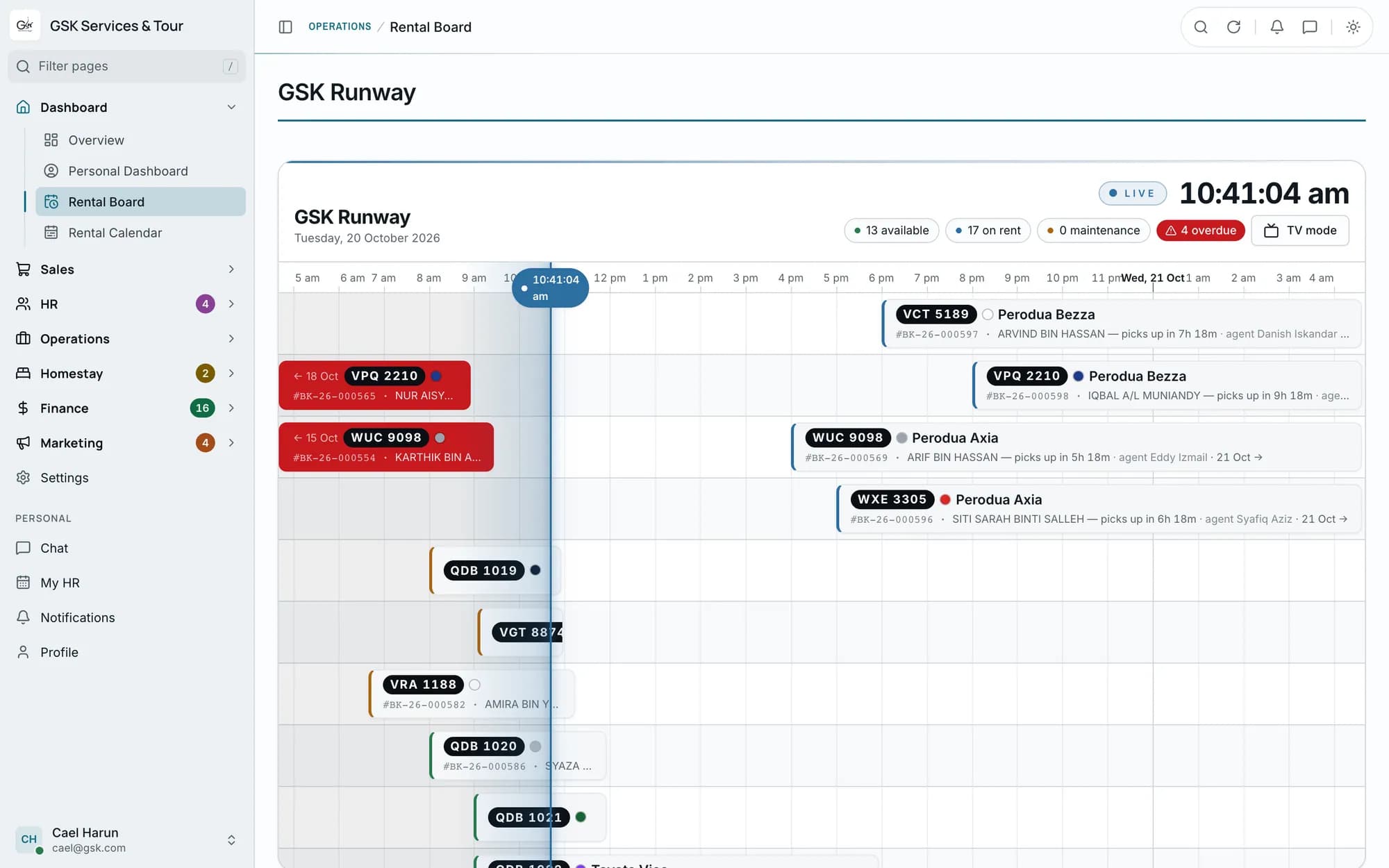Enable TV mode
Screen dimensions: 1389x868
pos(1300,231)
